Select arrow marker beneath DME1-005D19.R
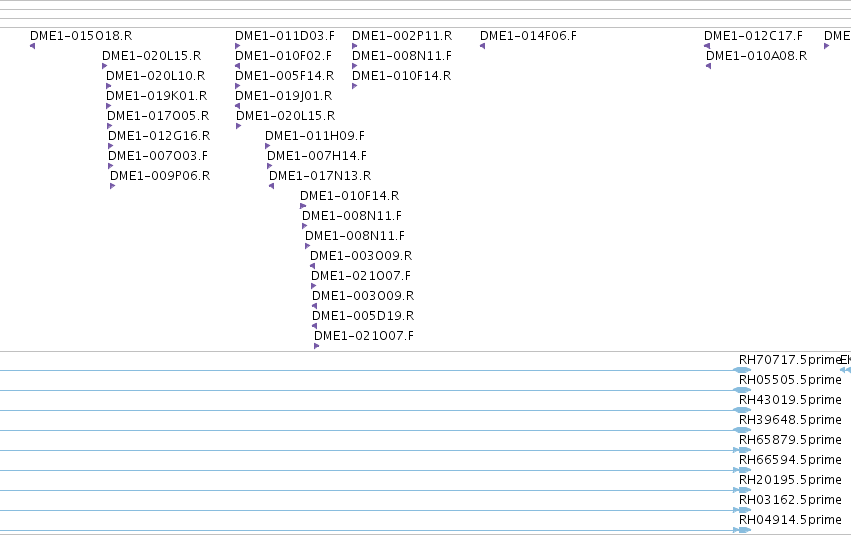Screen dimensions: 851x535 click(314, 326)
